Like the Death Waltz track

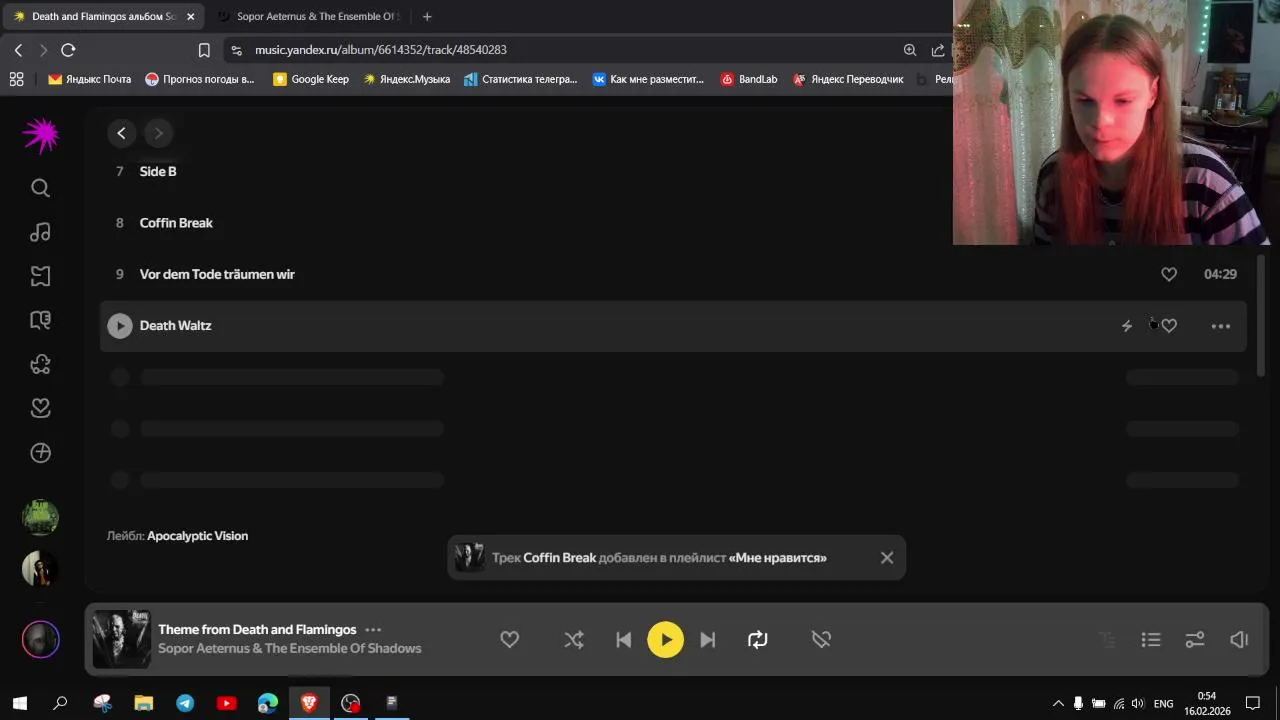pyautogui.click(x=1169, y=326)
